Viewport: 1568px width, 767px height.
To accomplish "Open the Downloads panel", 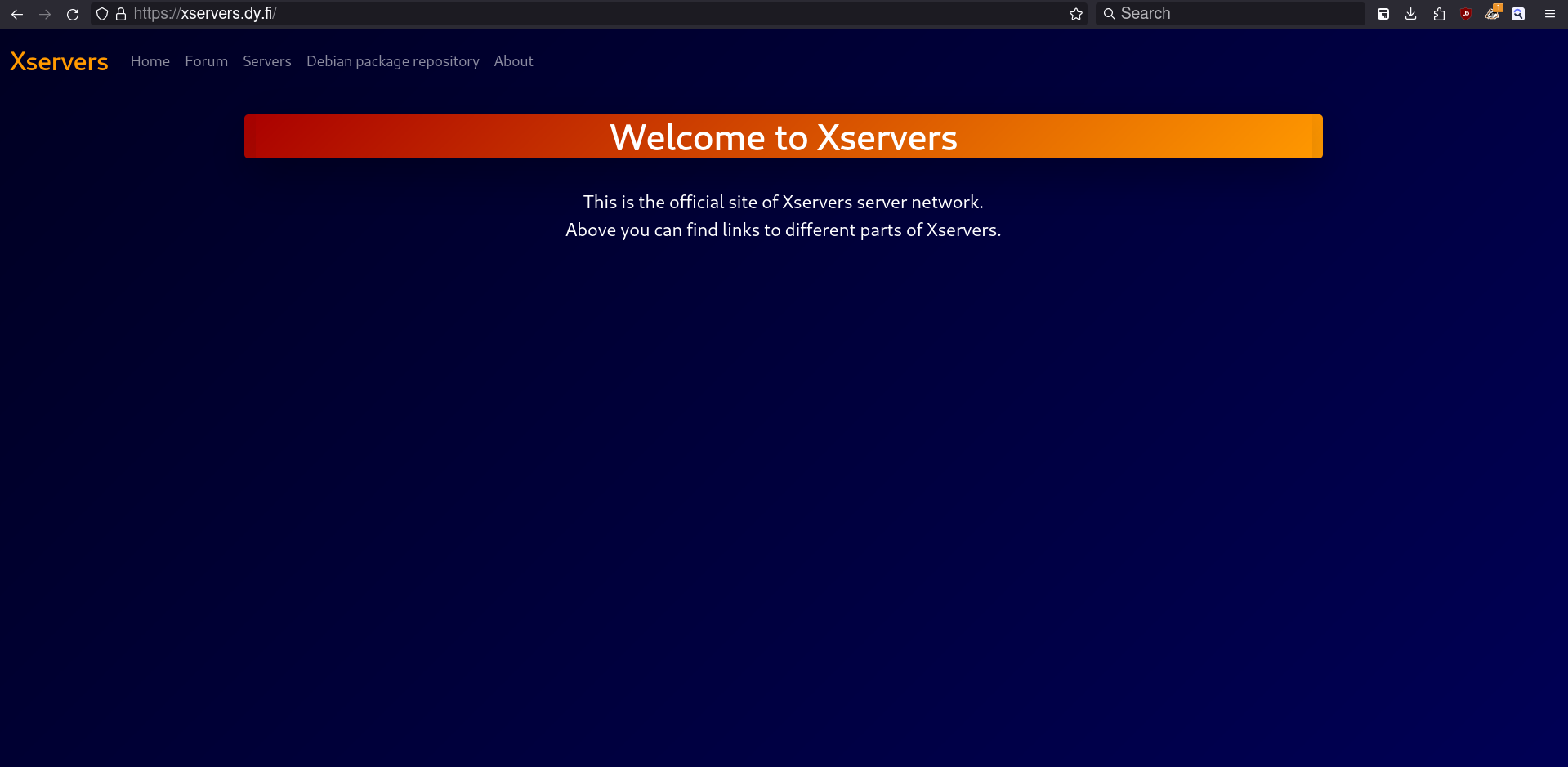I will (1411, 14).
